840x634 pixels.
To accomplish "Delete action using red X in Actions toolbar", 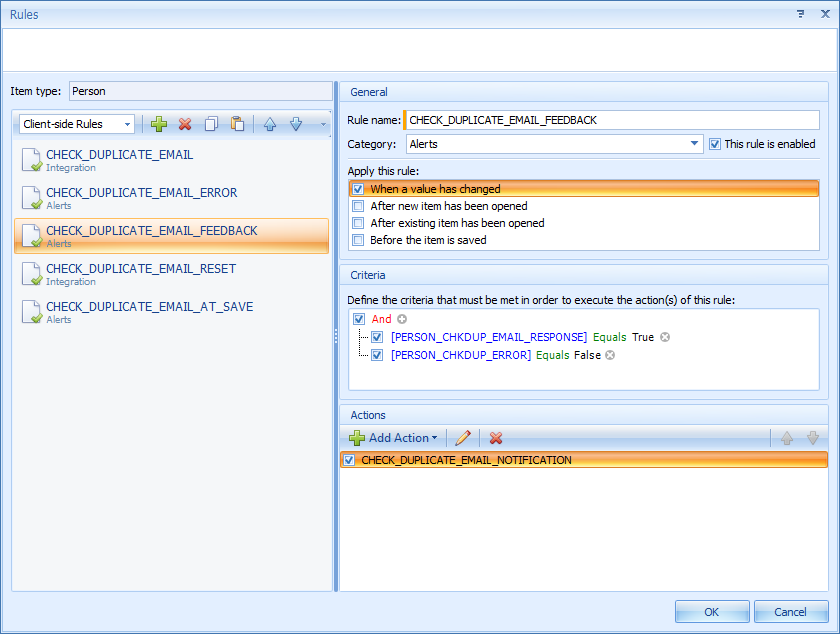I will [x=496, y=438].
